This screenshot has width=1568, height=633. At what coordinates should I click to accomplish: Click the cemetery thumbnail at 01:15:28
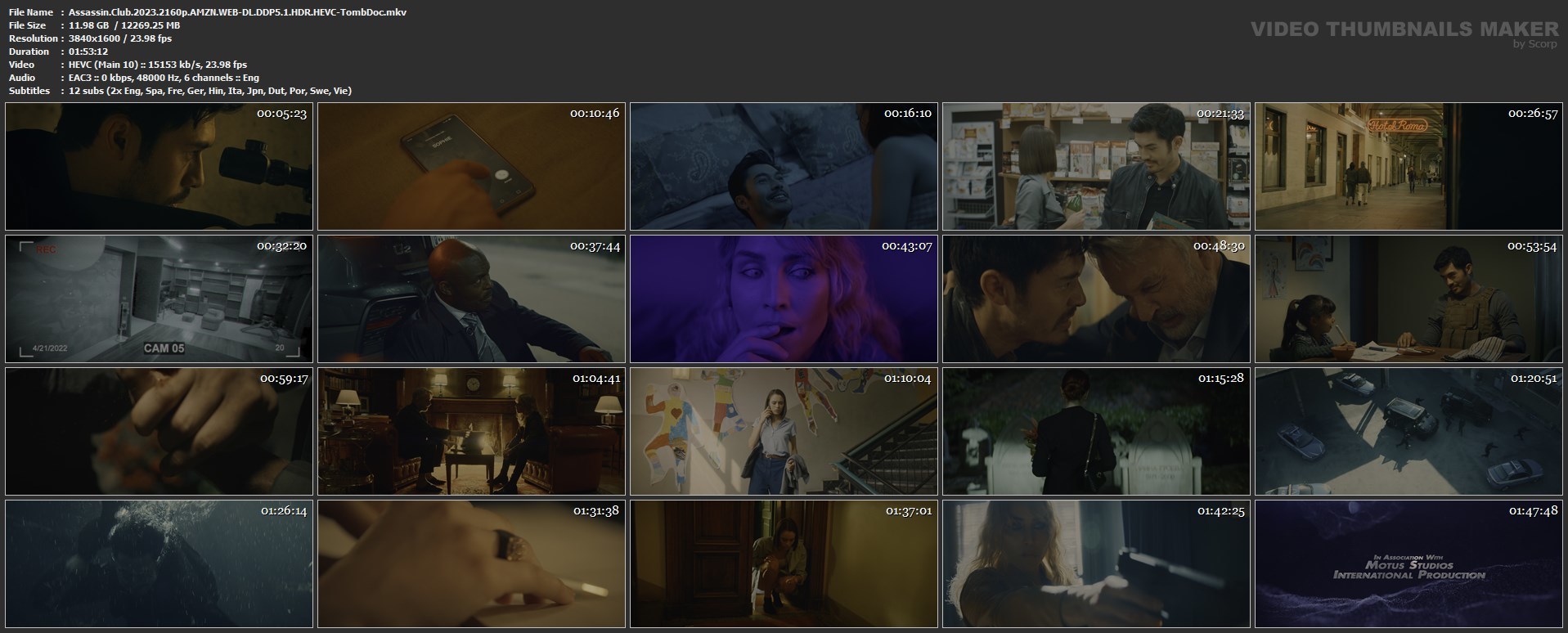(1096, 431)
